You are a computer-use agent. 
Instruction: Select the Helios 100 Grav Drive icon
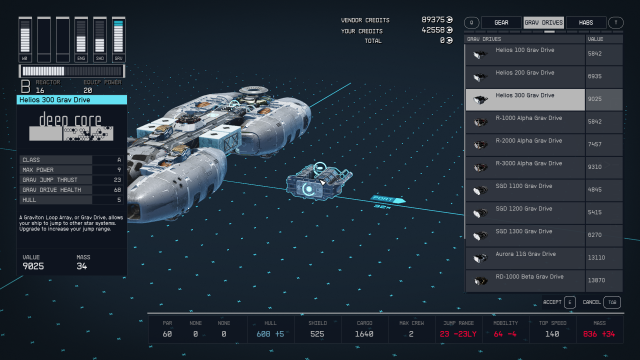pos(480,54)
